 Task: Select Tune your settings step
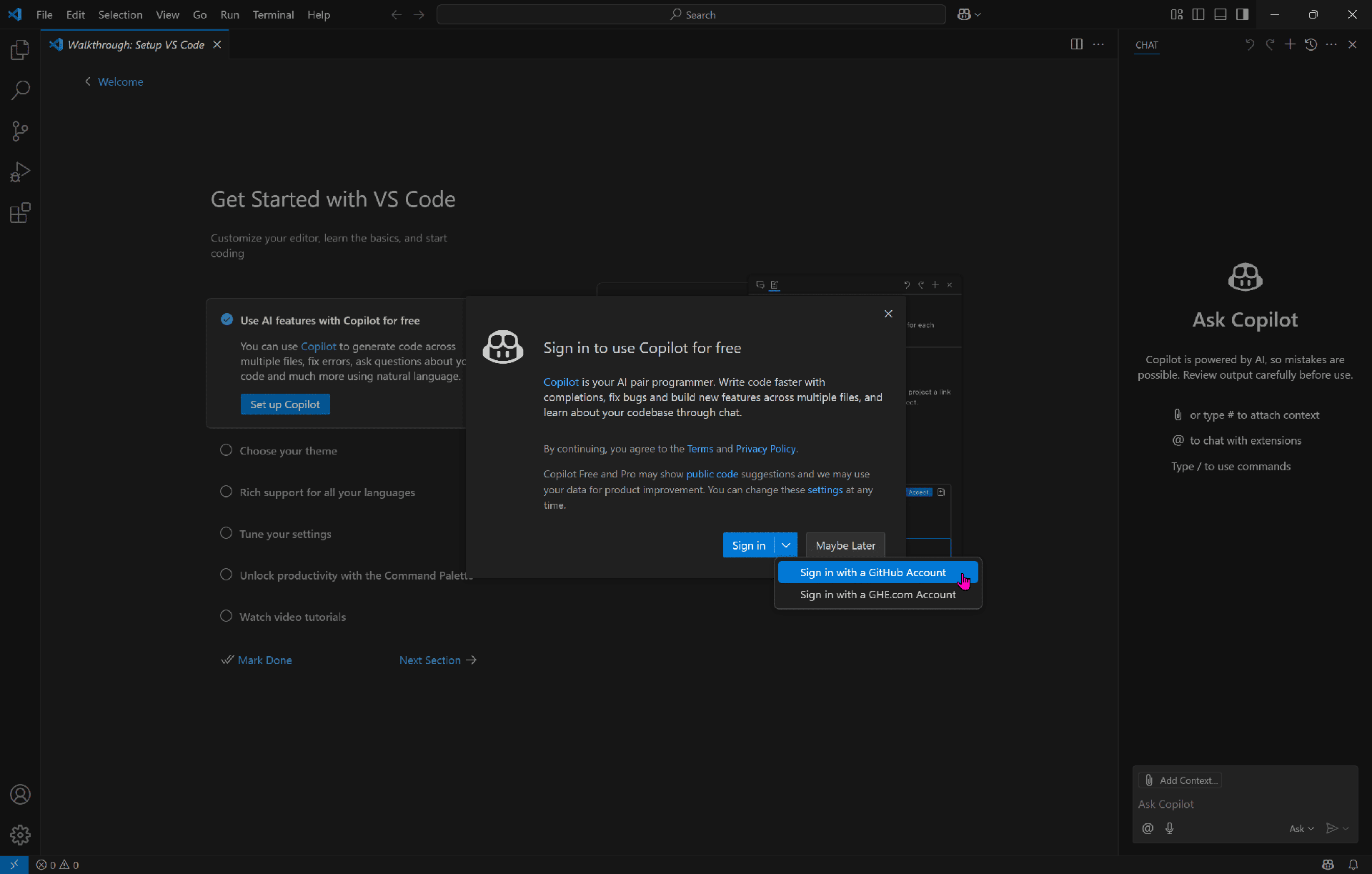285,534
